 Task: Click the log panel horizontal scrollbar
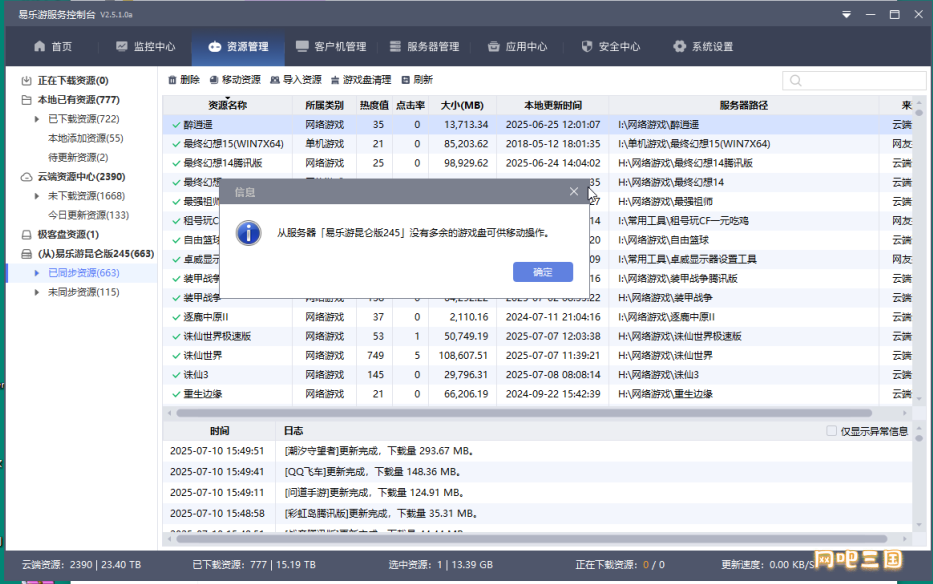tap(531, 539)
